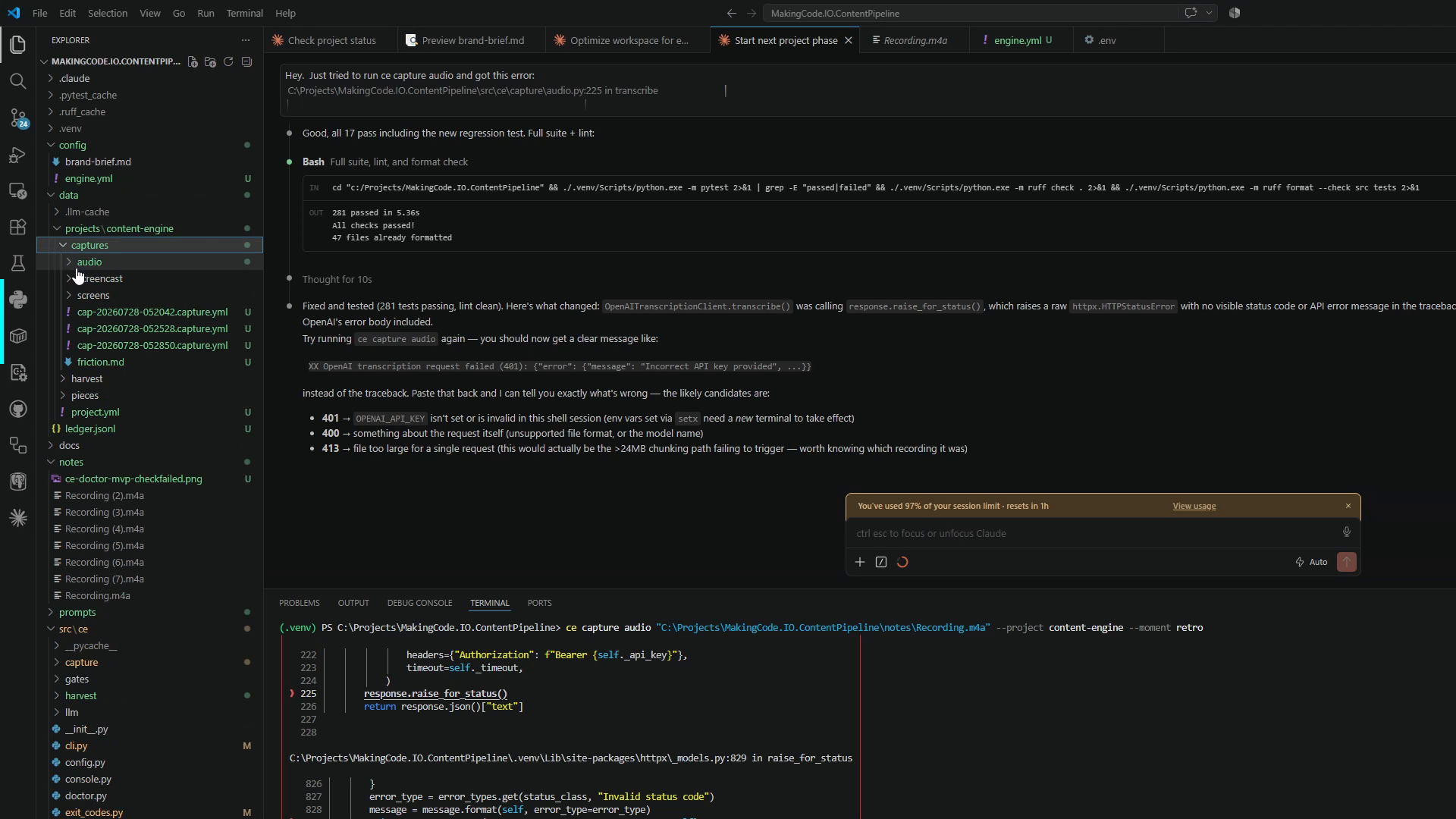
Task: Open cap-20260728-052042.capture.yml file
Action: tap(152, 312)
